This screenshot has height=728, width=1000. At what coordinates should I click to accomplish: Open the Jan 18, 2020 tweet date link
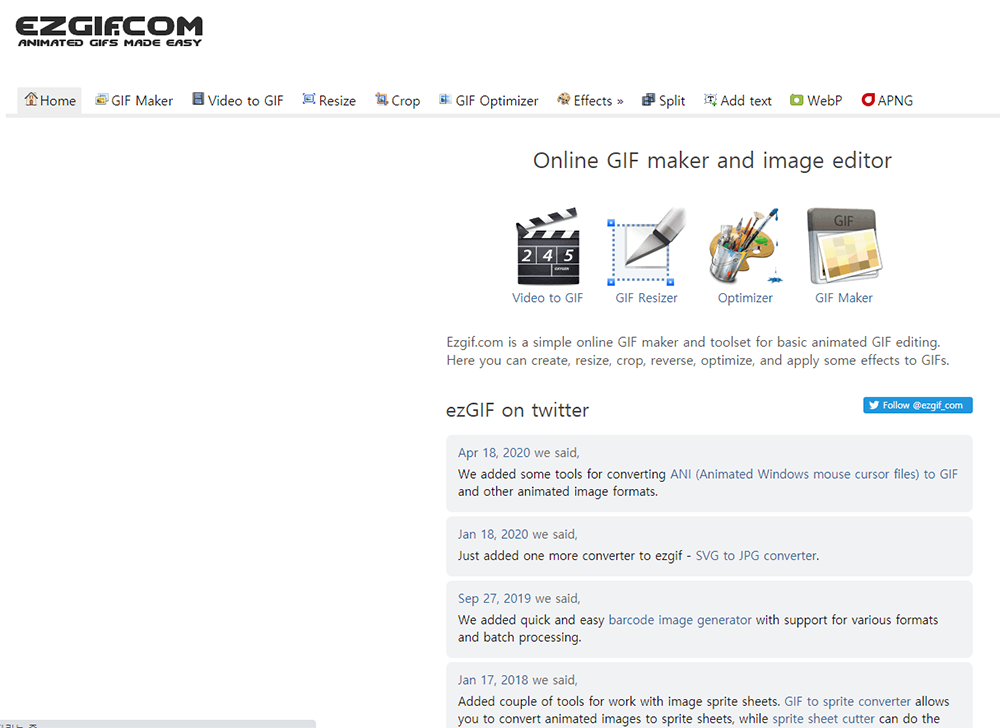493,534
